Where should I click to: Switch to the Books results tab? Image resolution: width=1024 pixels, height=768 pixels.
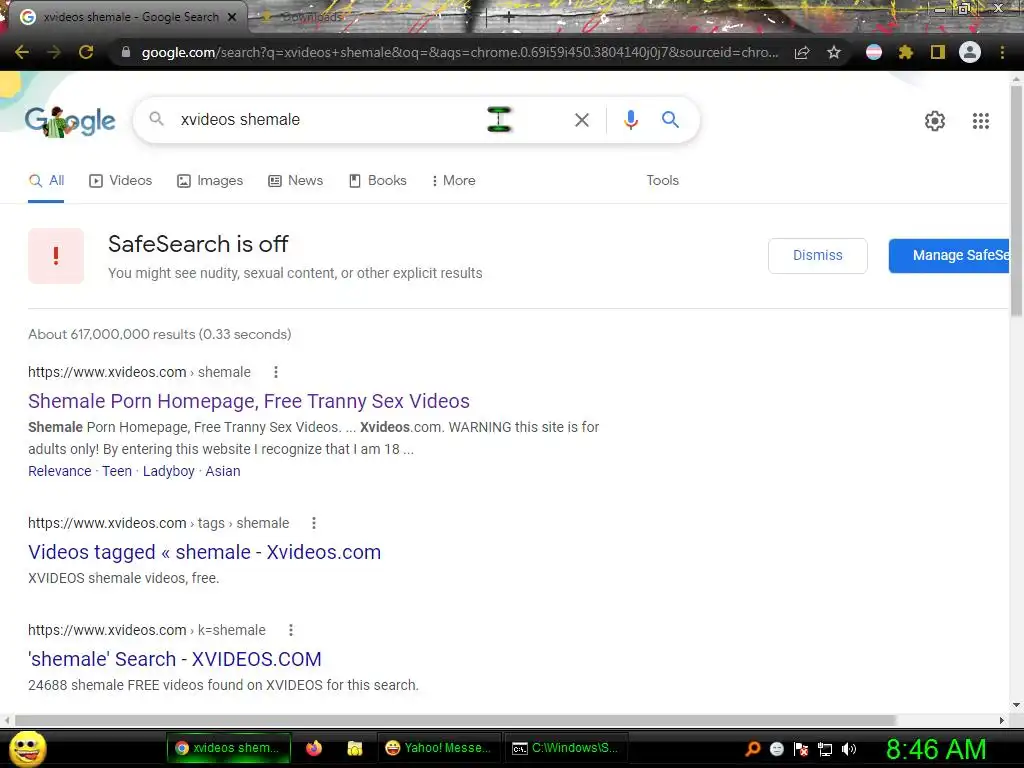click(x=378, y=180)
